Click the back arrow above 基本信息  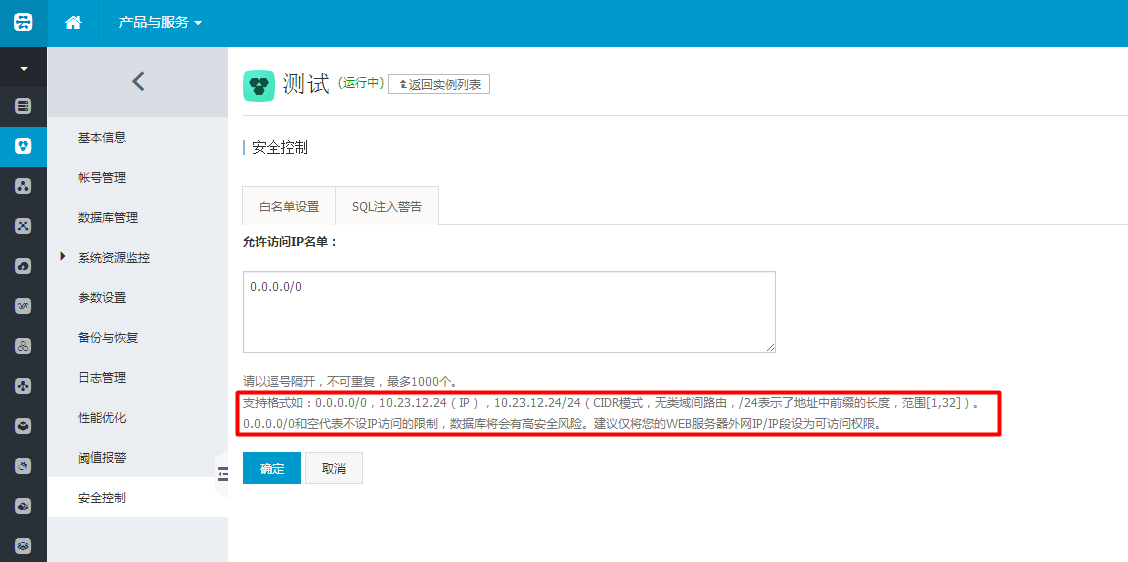coord(138,82)
